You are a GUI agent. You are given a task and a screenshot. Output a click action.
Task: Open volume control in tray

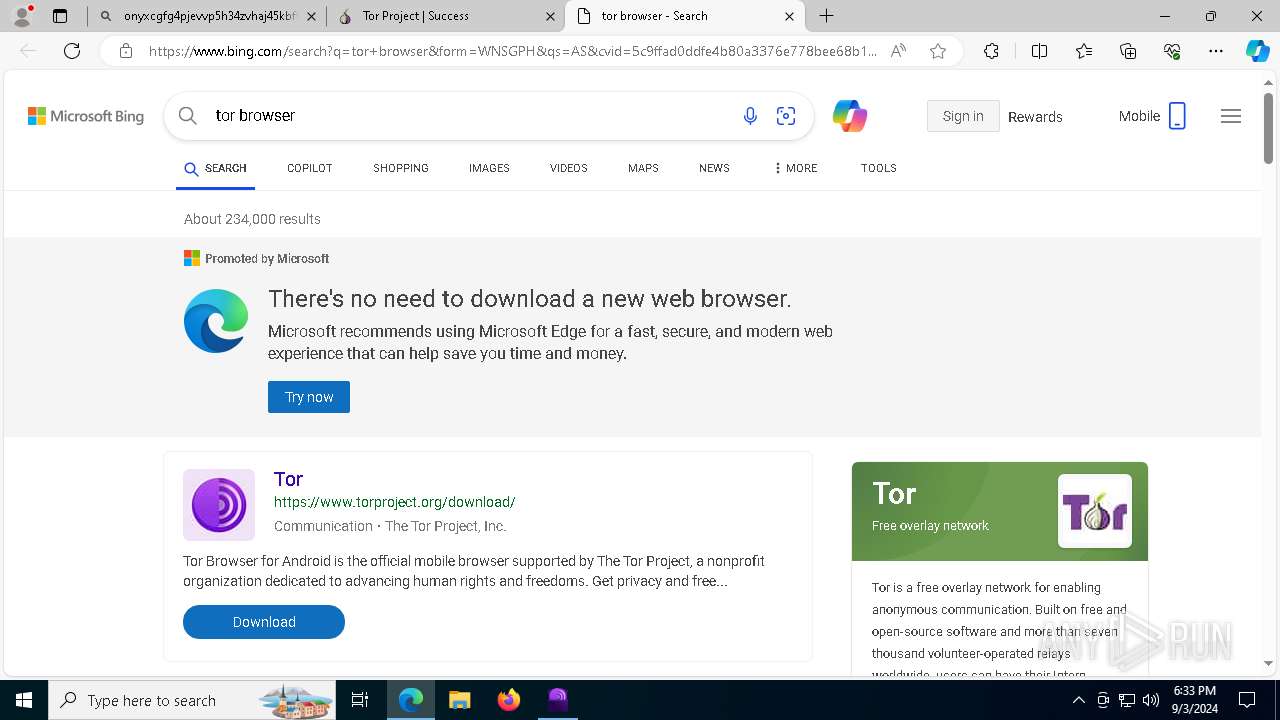(1151, 700)
